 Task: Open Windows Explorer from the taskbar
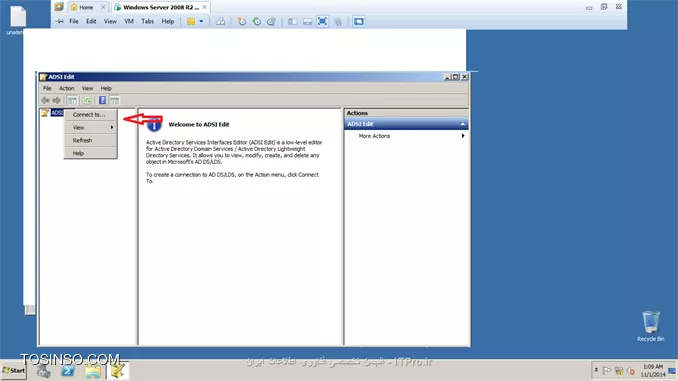point(93,371)
